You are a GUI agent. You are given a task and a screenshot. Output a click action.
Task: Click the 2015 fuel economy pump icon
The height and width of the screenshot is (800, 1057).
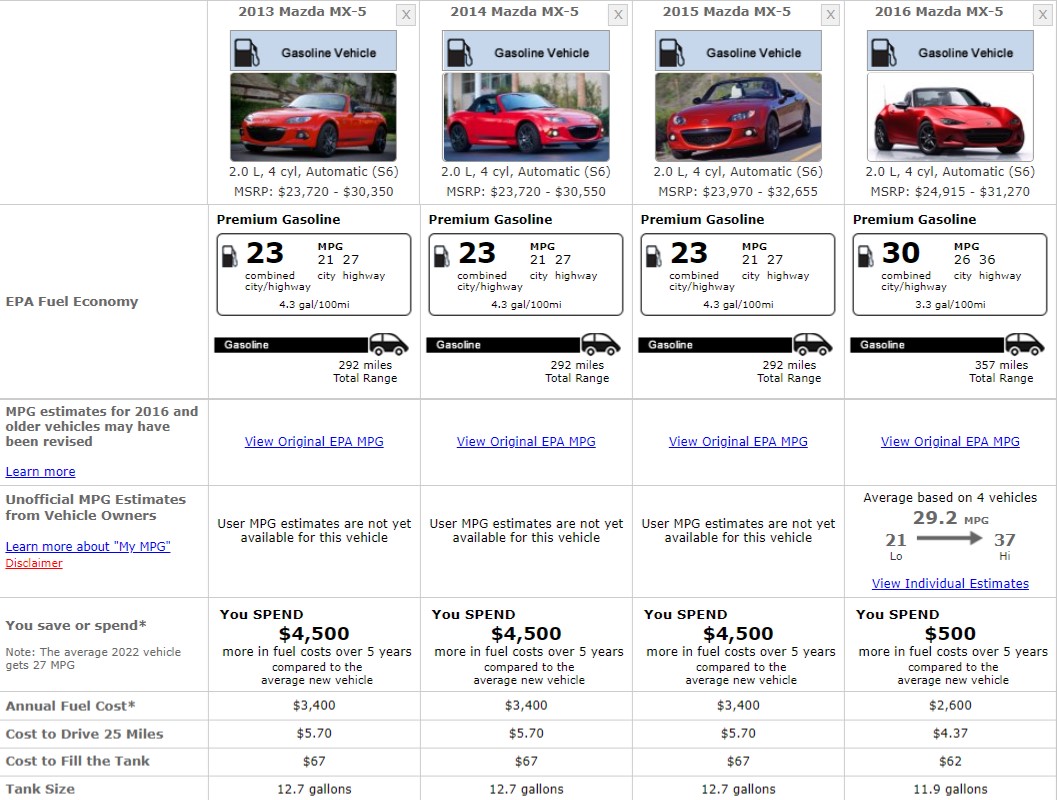point(654,256)
